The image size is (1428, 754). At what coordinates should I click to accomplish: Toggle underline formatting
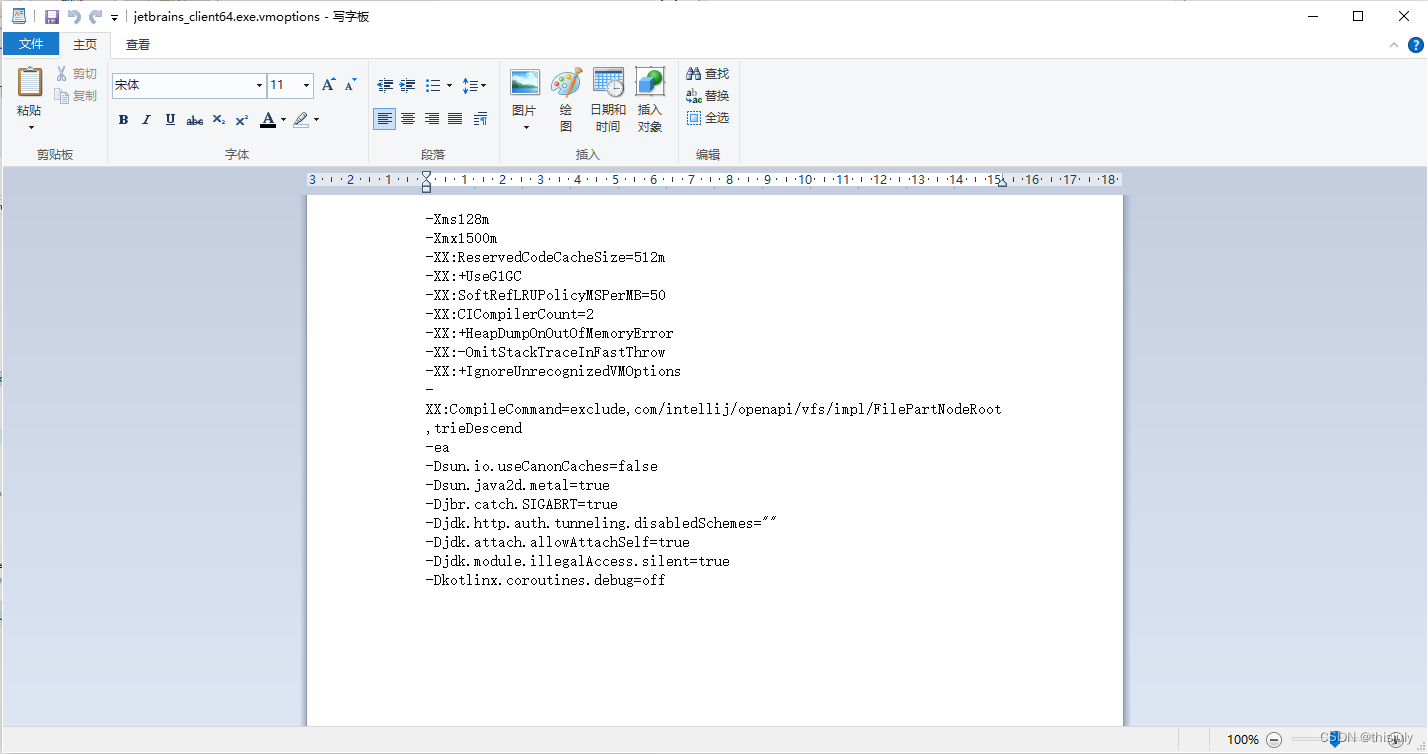170,119
